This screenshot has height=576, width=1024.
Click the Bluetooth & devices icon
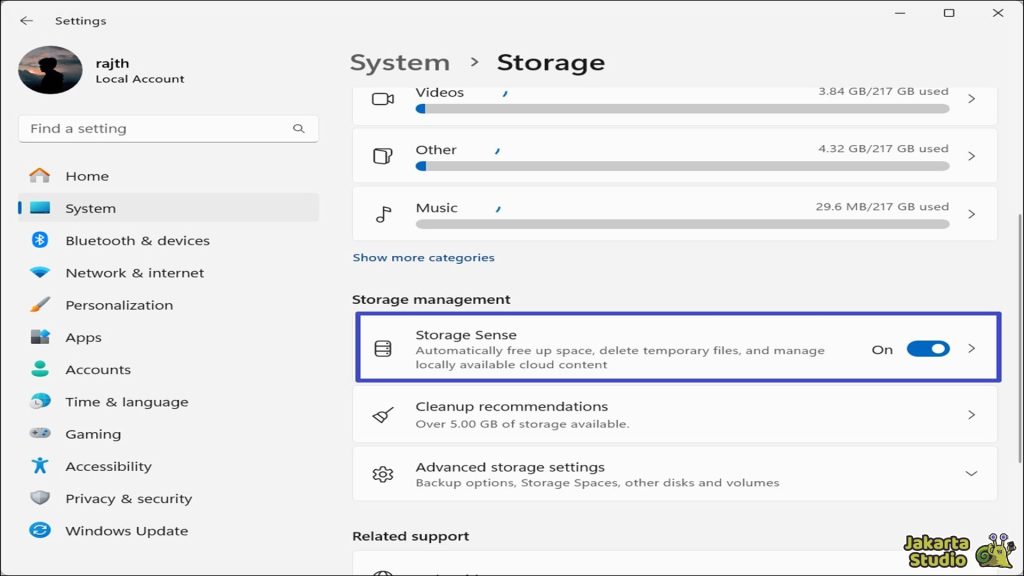(40, 240)
